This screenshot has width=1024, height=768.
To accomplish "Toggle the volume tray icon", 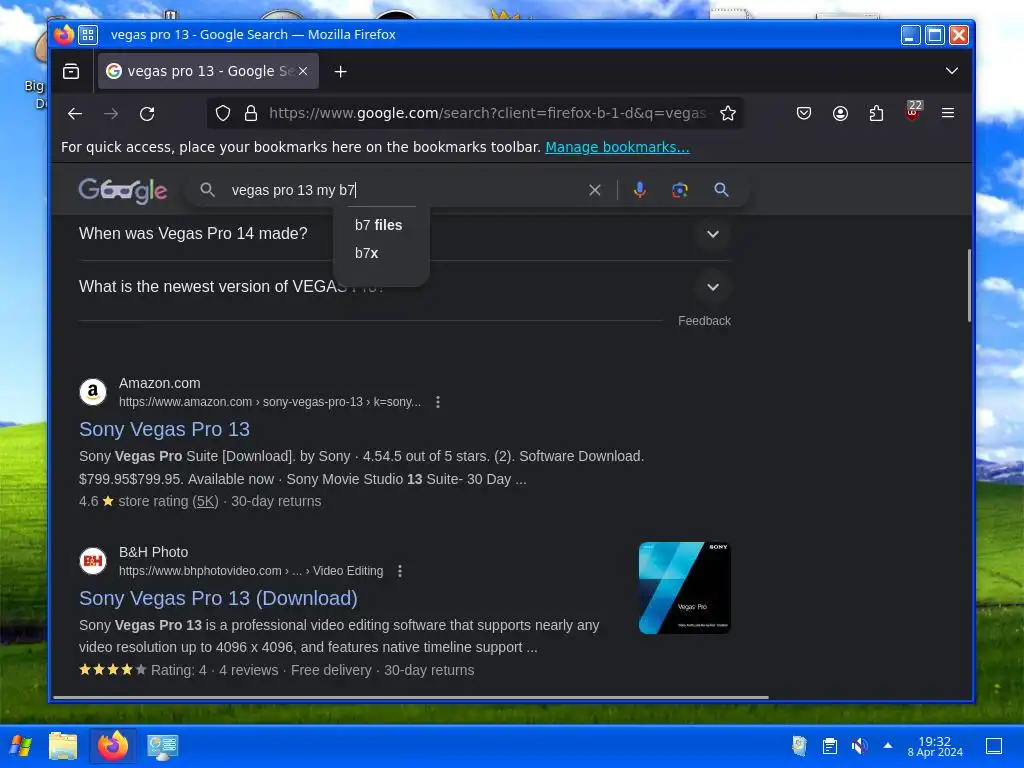I will 859,746.
